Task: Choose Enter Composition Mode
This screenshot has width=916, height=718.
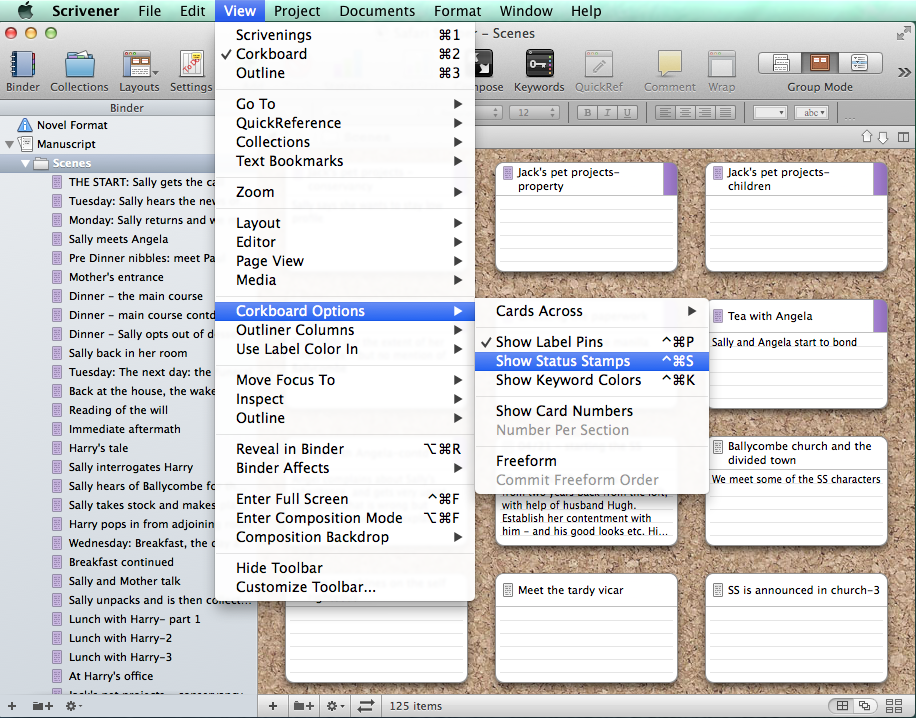Action: (x=345, y=518)
